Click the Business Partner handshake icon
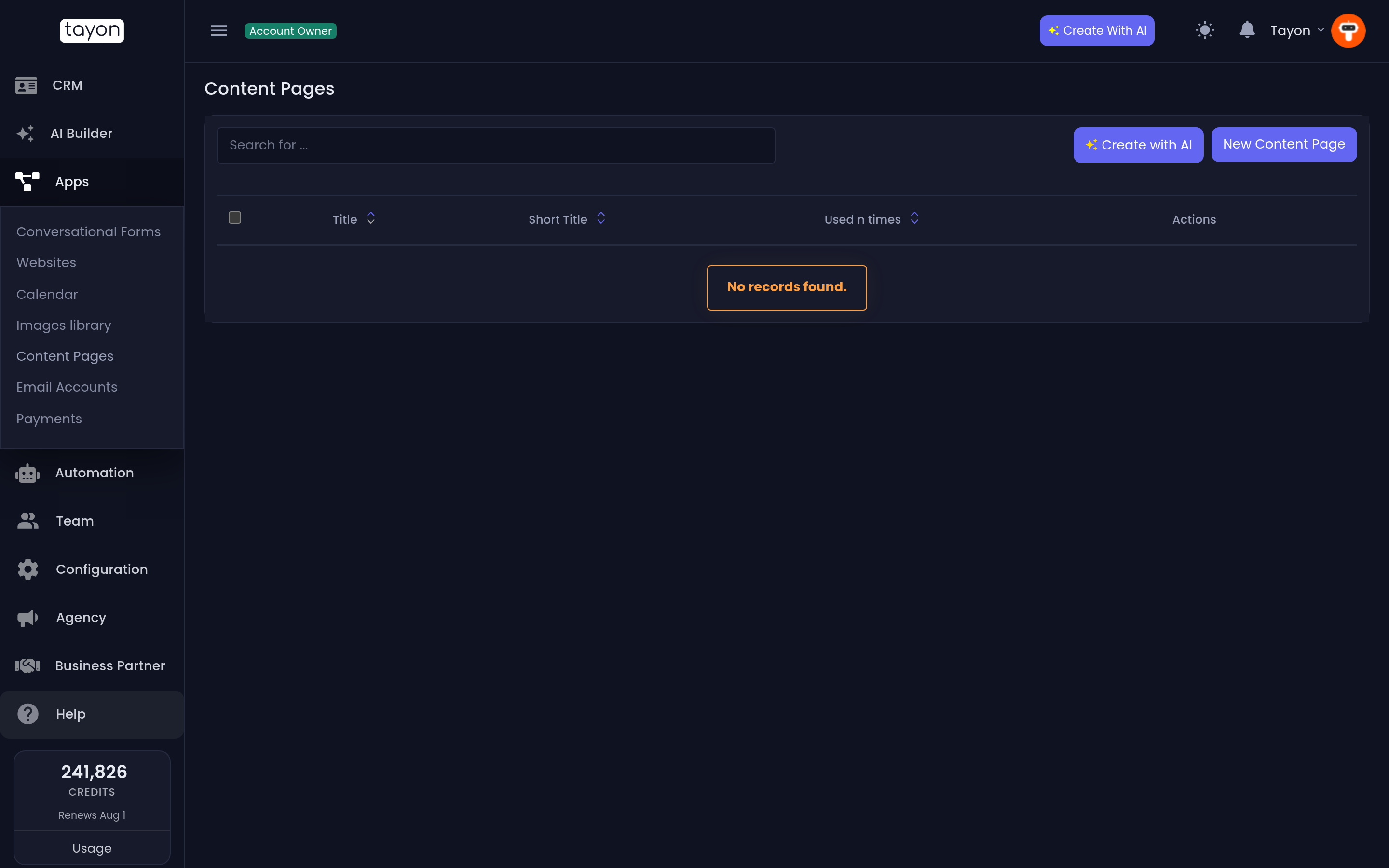1389x868 pixels. [27, 666]
